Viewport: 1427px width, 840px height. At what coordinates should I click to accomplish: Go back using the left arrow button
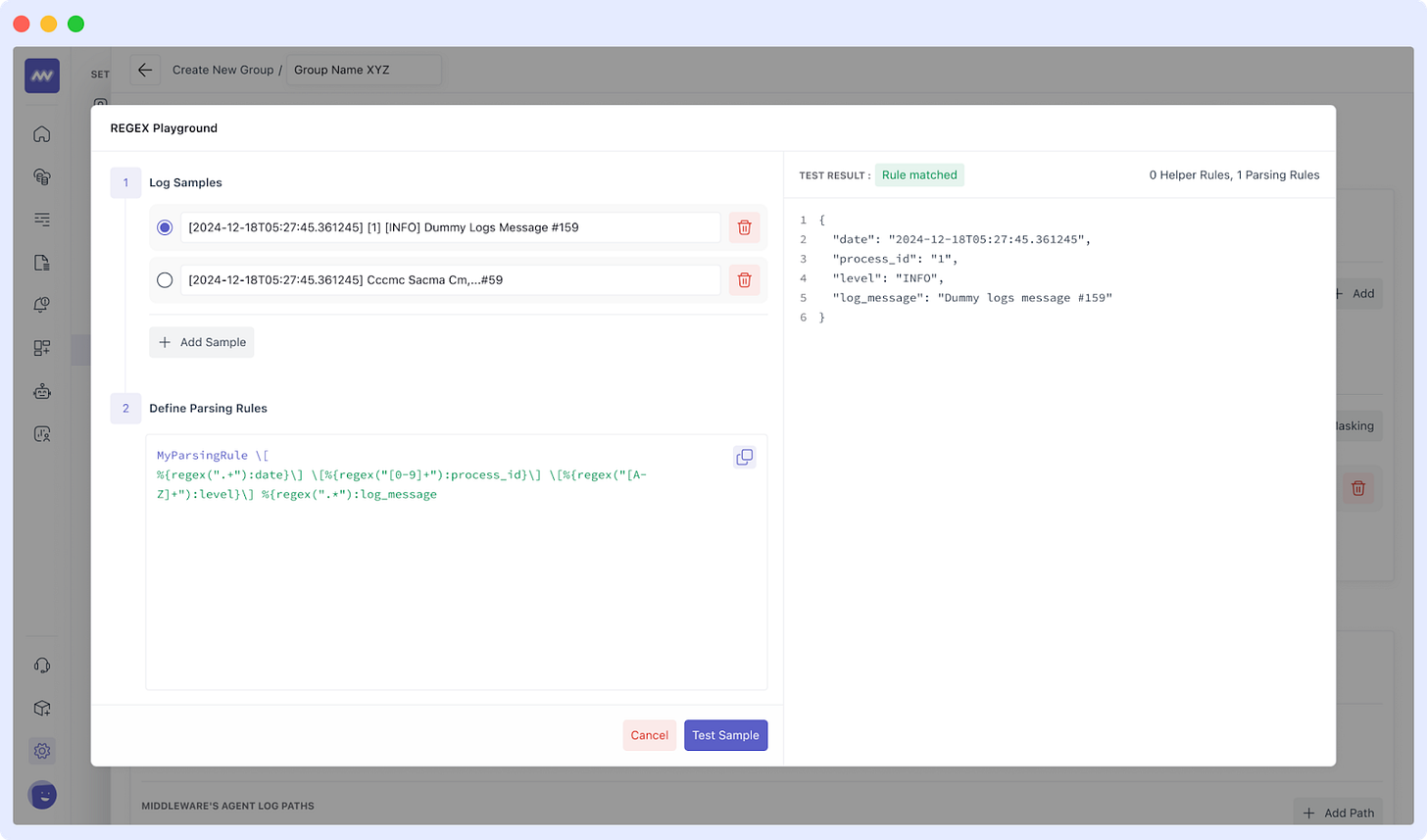(x=145, y=70)
